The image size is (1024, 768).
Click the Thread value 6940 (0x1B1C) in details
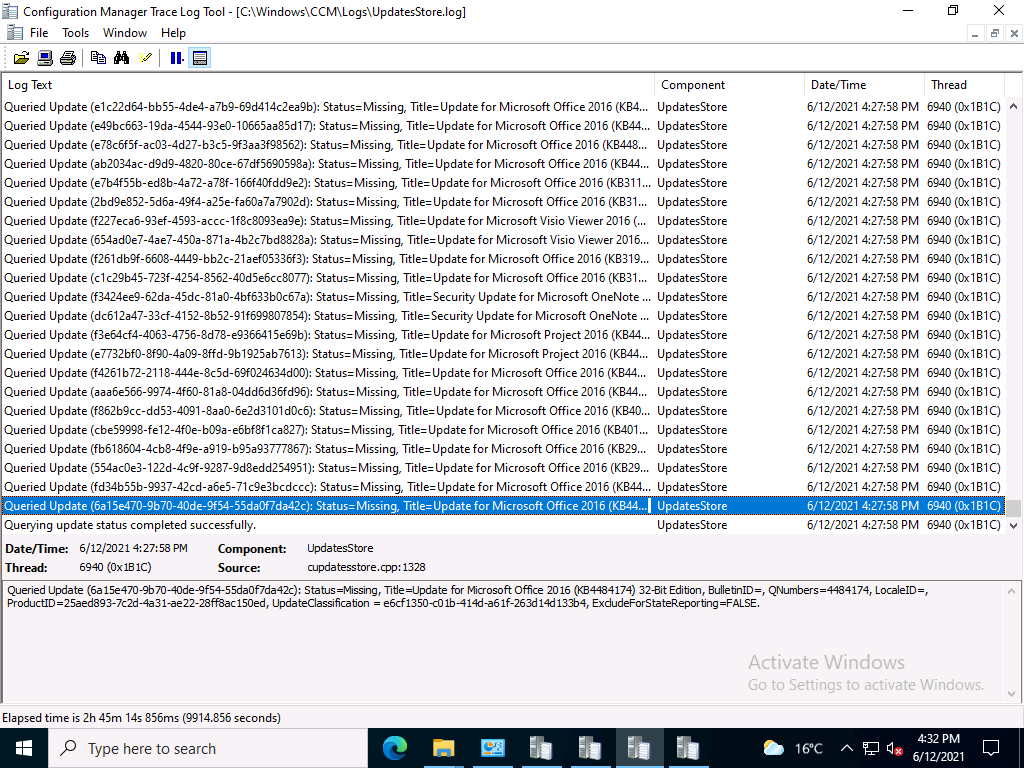pyautogui.click(x=115, y=568)
